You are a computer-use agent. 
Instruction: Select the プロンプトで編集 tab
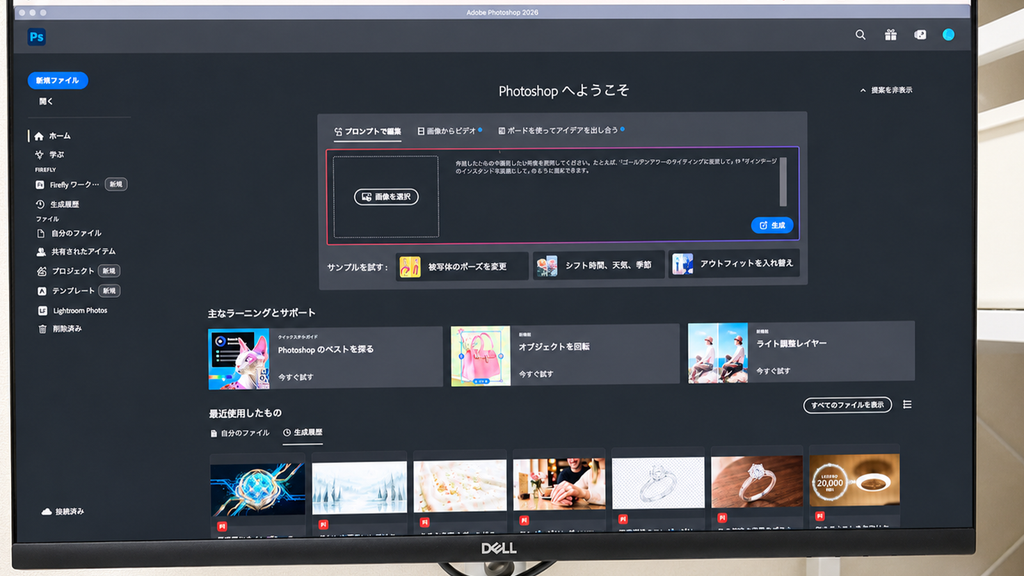coord(368,131)
